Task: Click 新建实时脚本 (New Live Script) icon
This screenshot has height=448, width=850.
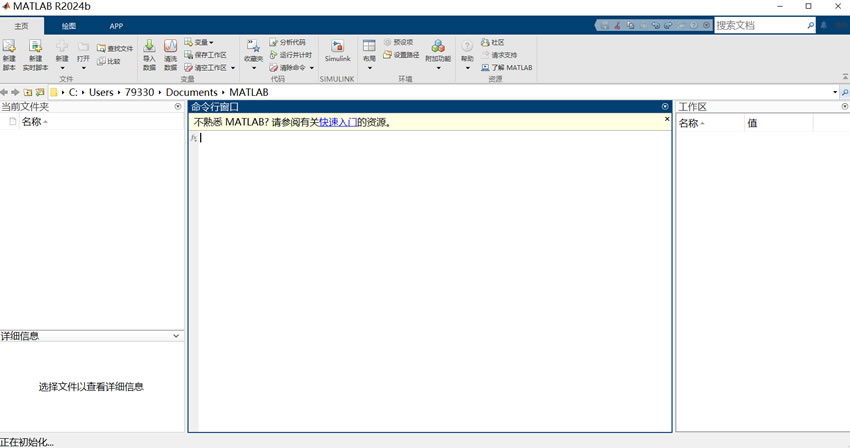Action: (35, 47)
